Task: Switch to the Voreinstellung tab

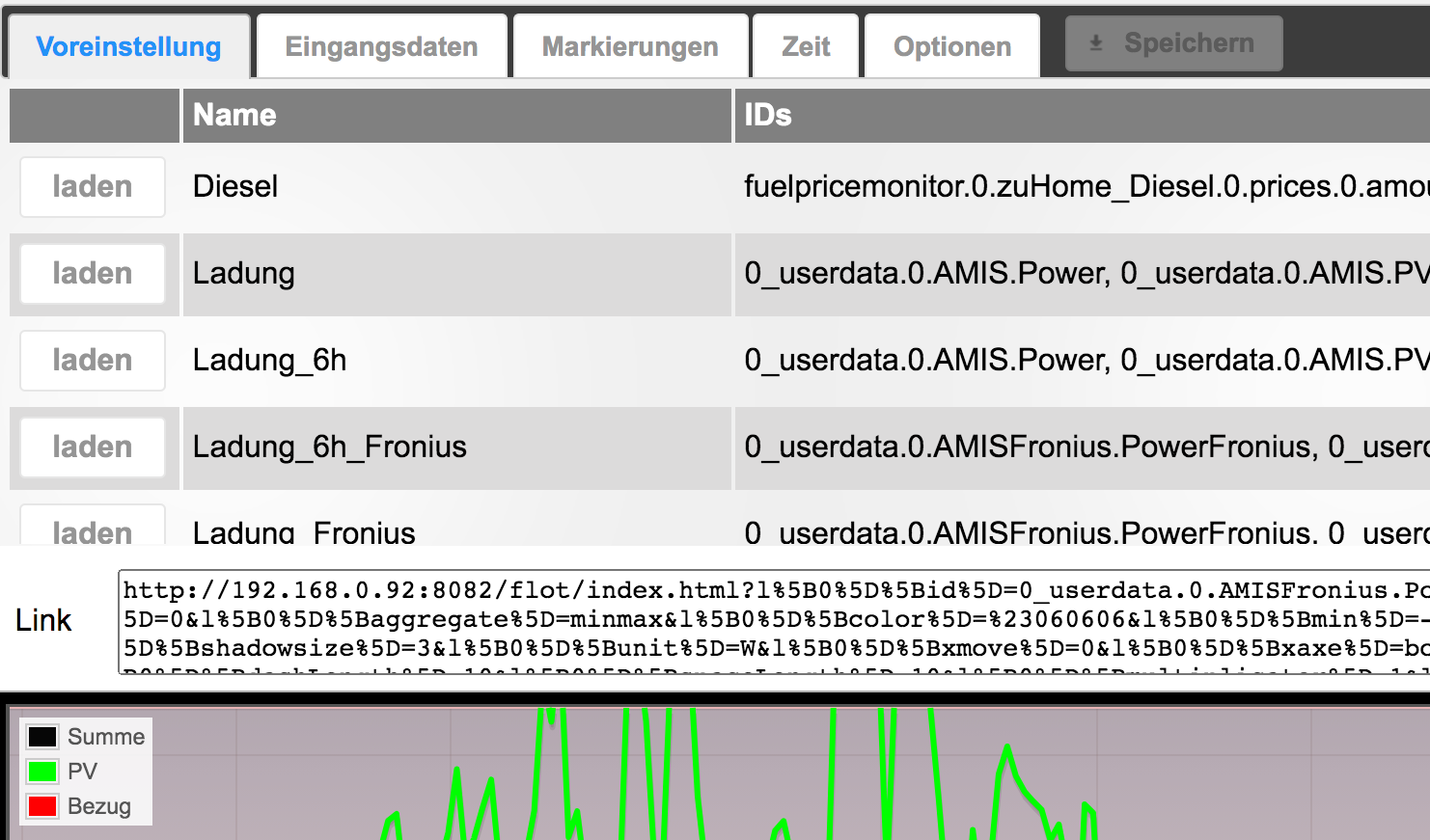Action: click(x=128, y=46)
